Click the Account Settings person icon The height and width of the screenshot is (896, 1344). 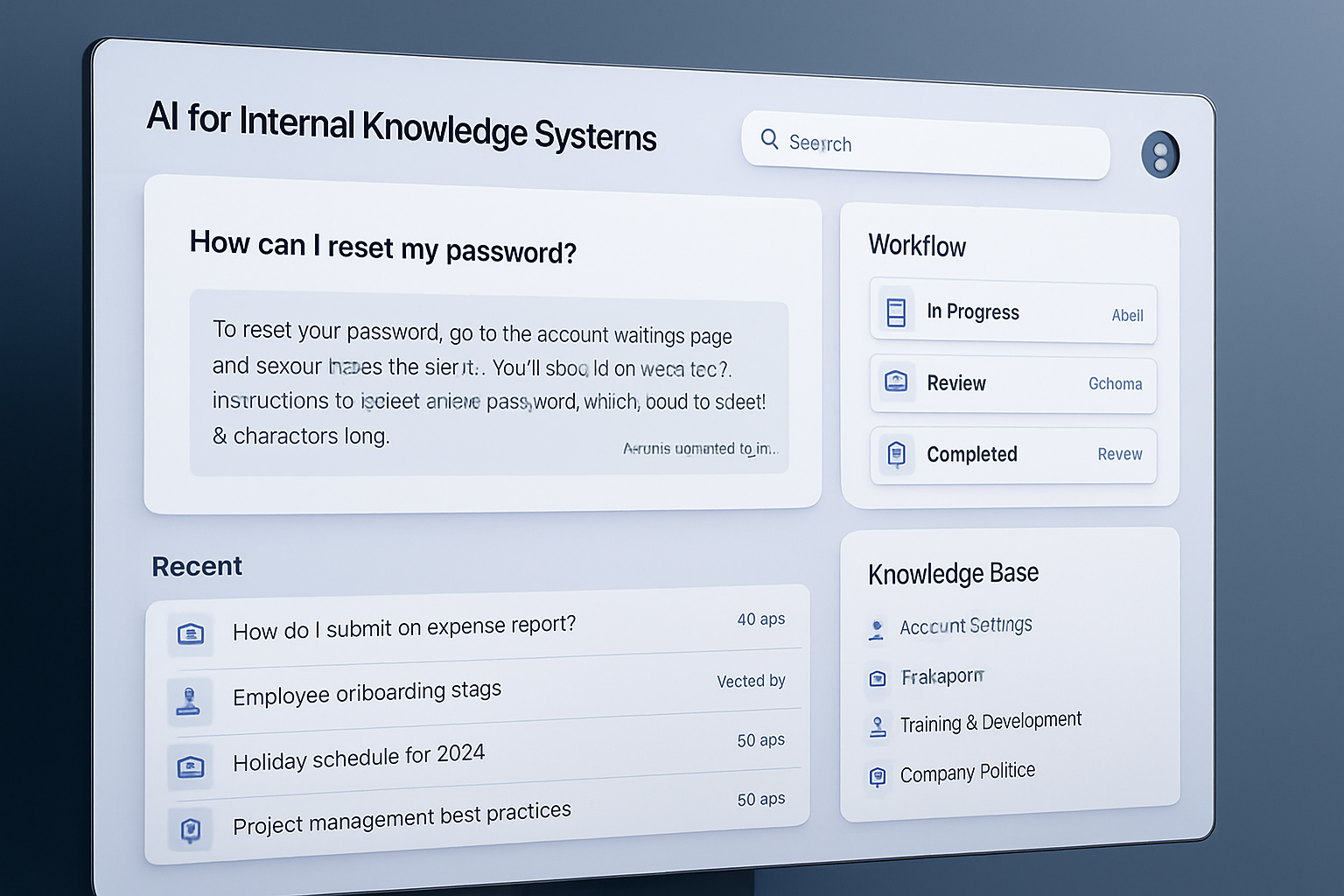[x=877, y=628]
